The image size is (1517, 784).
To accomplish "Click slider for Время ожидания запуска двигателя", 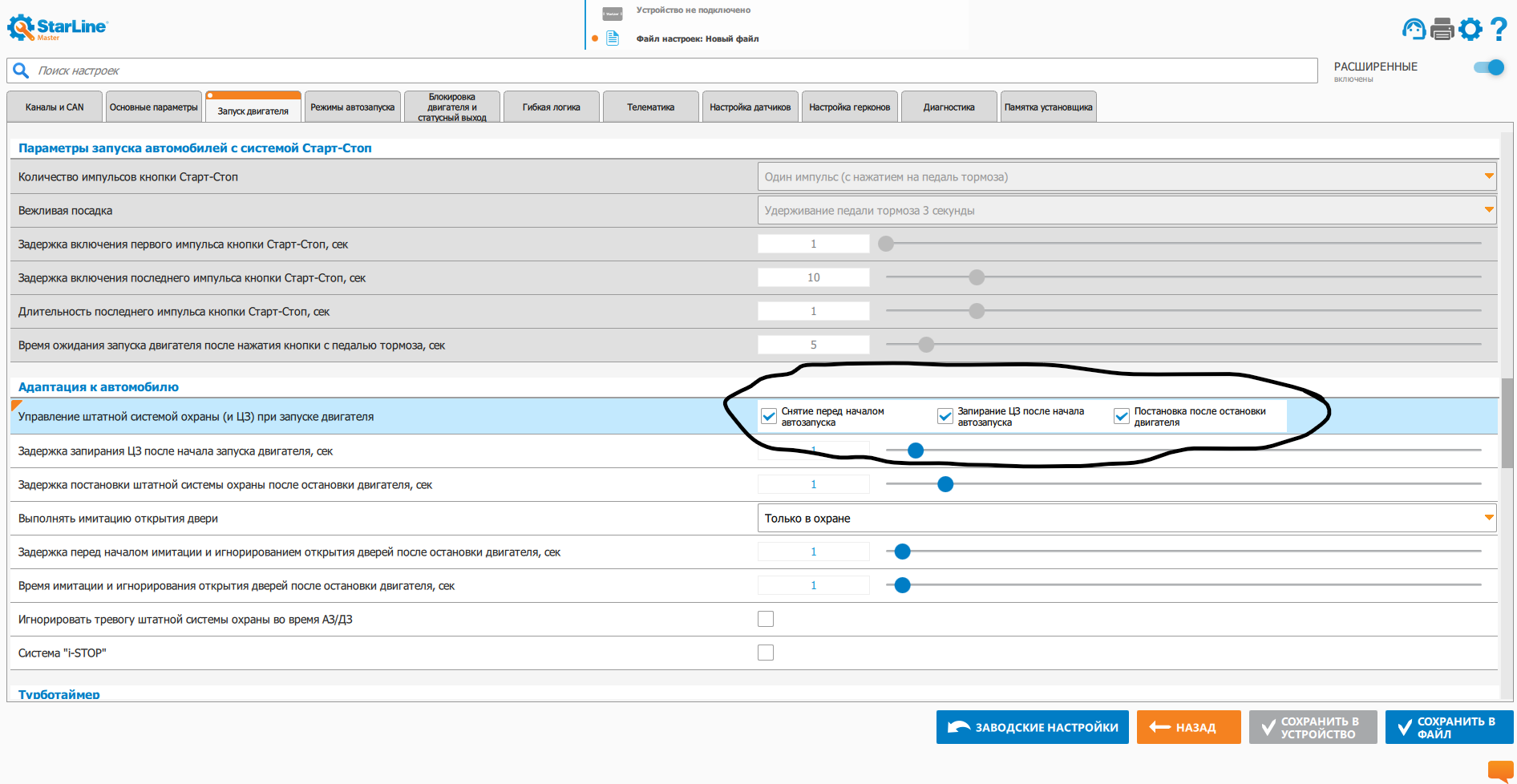I will coord(926,345).
